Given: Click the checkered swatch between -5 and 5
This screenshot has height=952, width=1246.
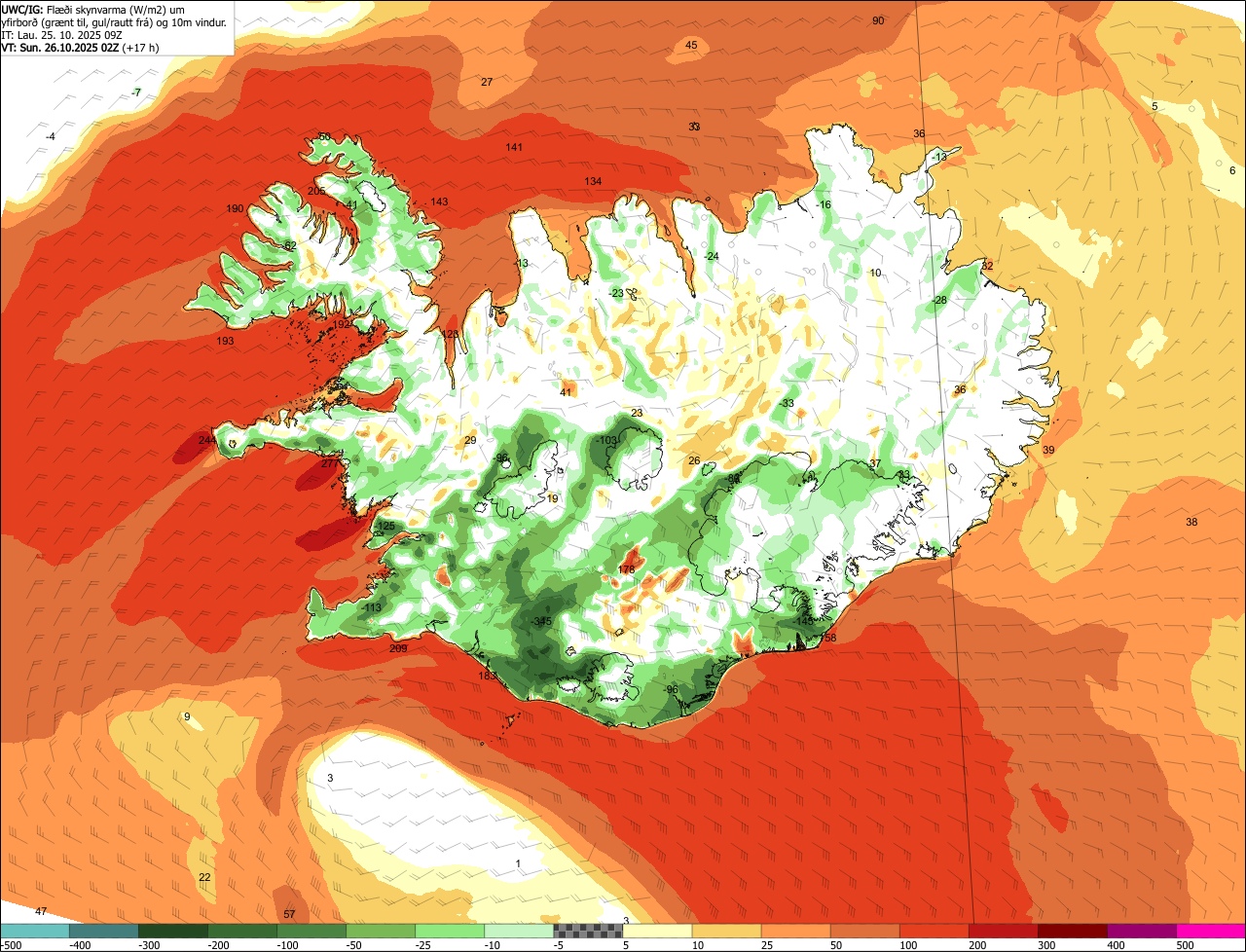Looking at the screenshot, I should point(588,931).
